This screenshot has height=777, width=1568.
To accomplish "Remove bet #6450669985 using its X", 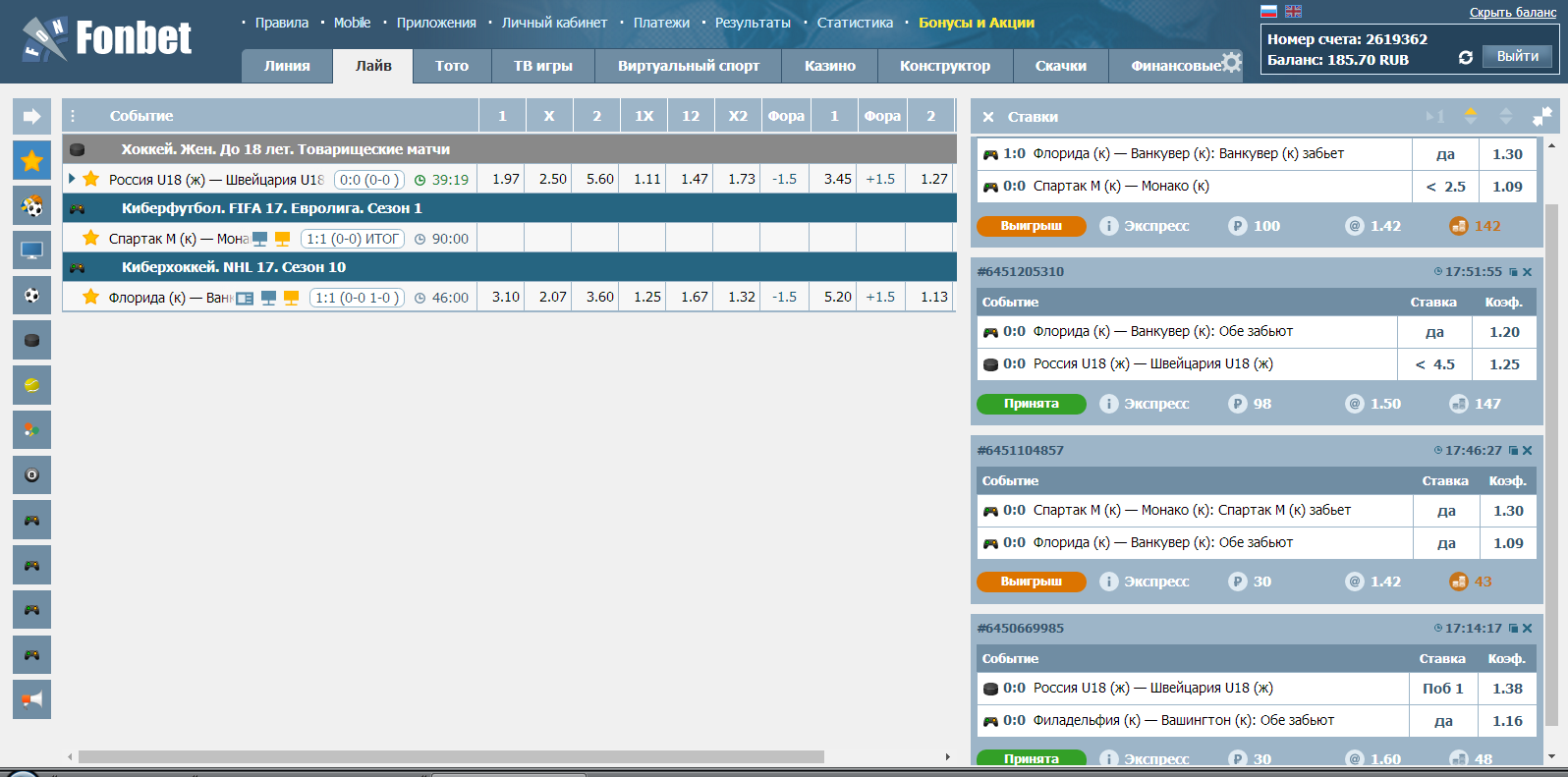I will click(x=1527, y=629).
